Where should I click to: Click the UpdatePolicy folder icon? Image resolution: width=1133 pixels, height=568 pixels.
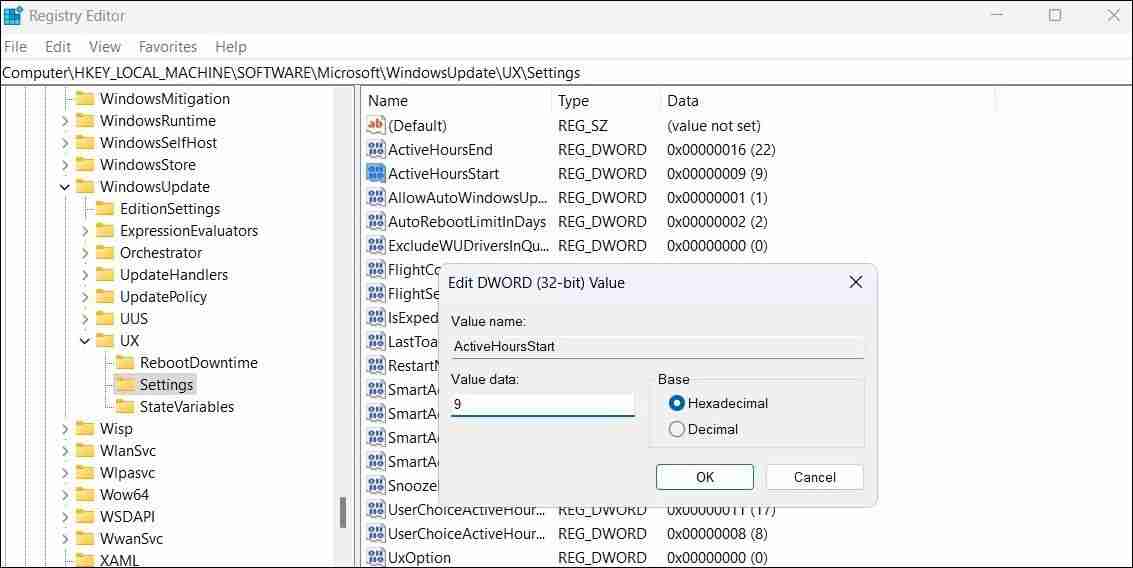tap(105, 296)
